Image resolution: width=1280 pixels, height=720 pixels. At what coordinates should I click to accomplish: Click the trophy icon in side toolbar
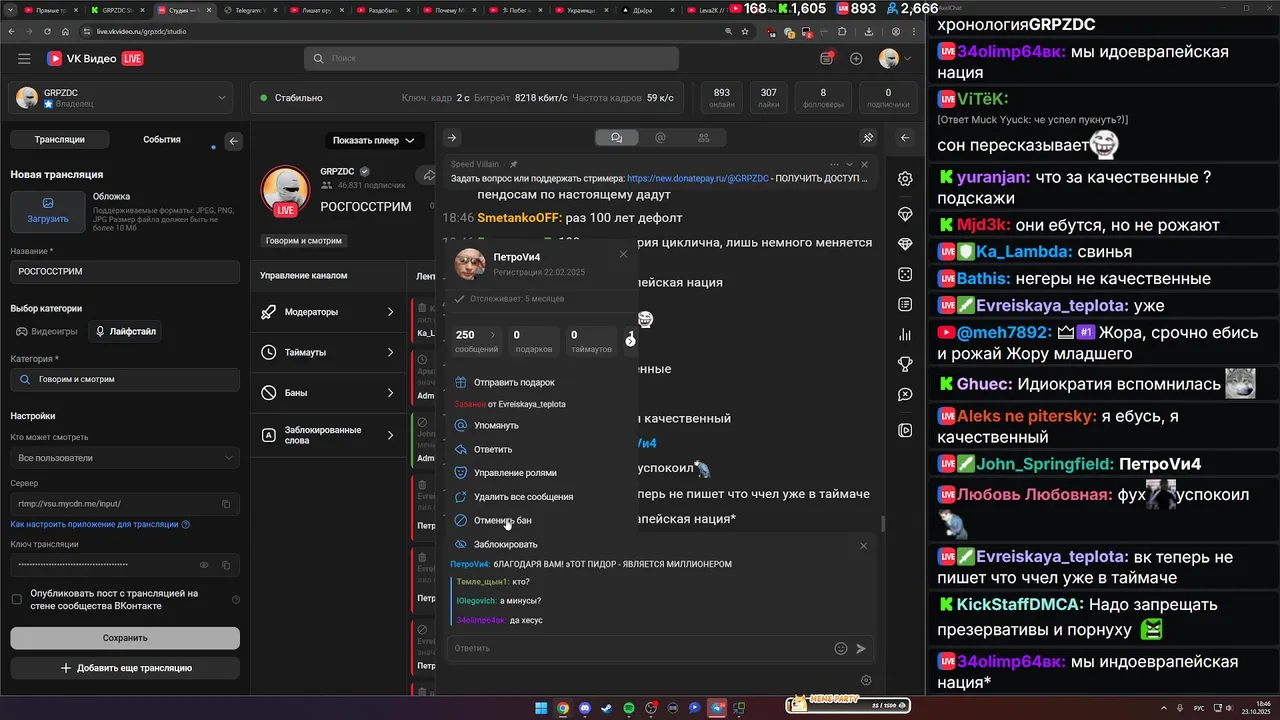pos(905,364)
